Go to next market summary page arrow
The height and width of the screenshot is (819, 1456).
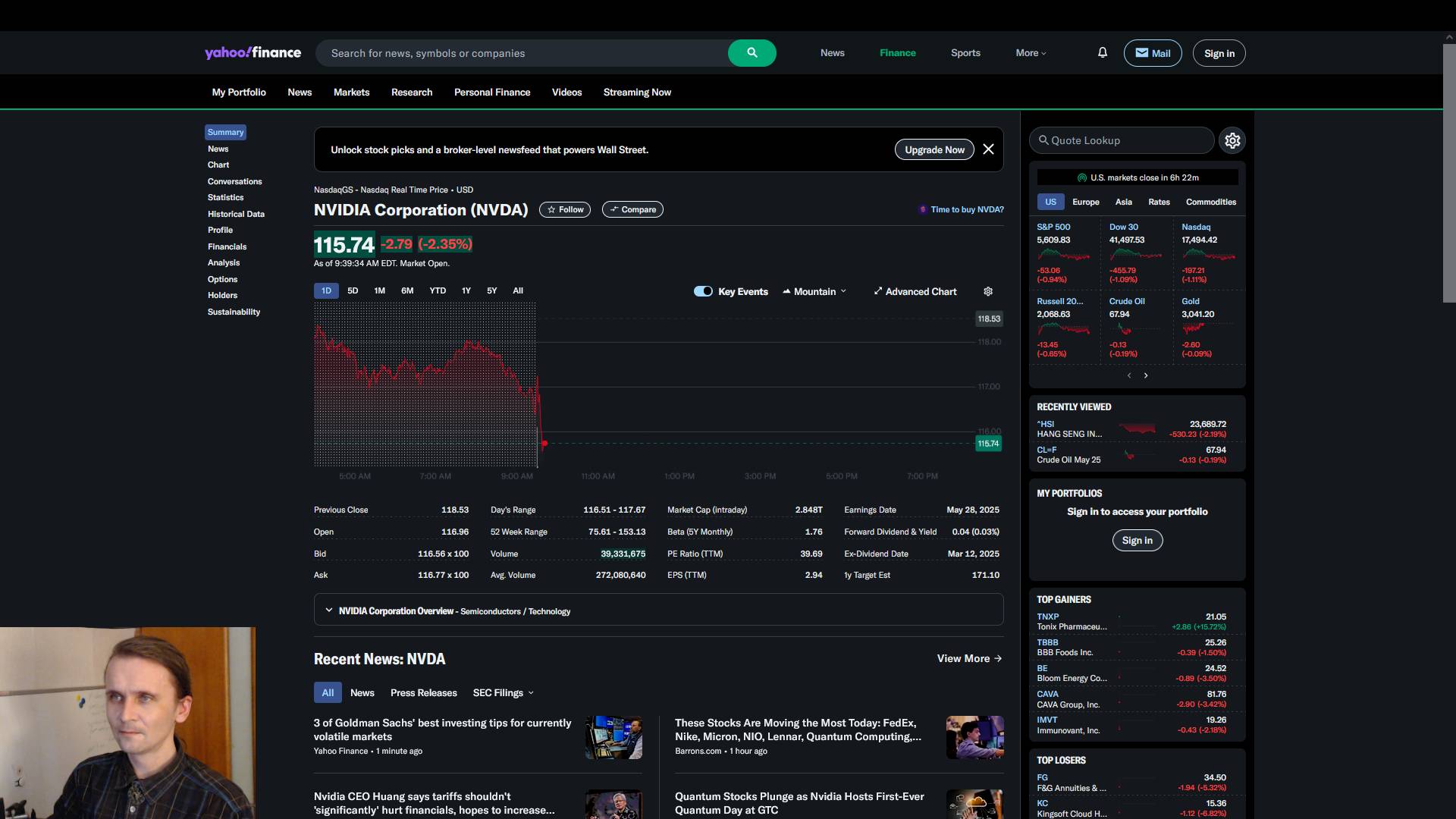(1146, 375)
